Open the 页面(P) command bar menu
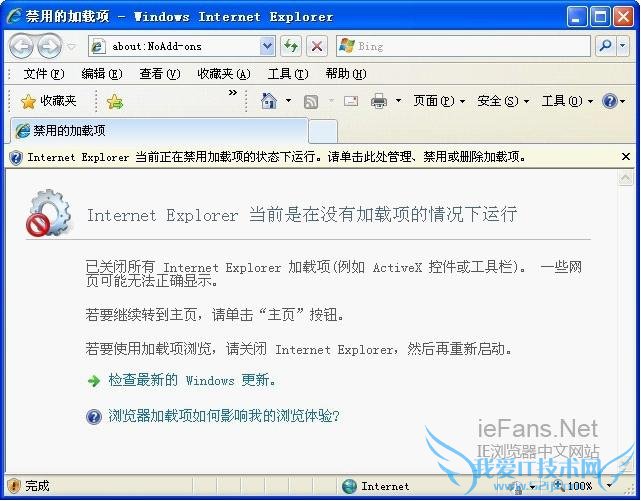The height and width of the screenshot is (501, 641). (439, 101)
